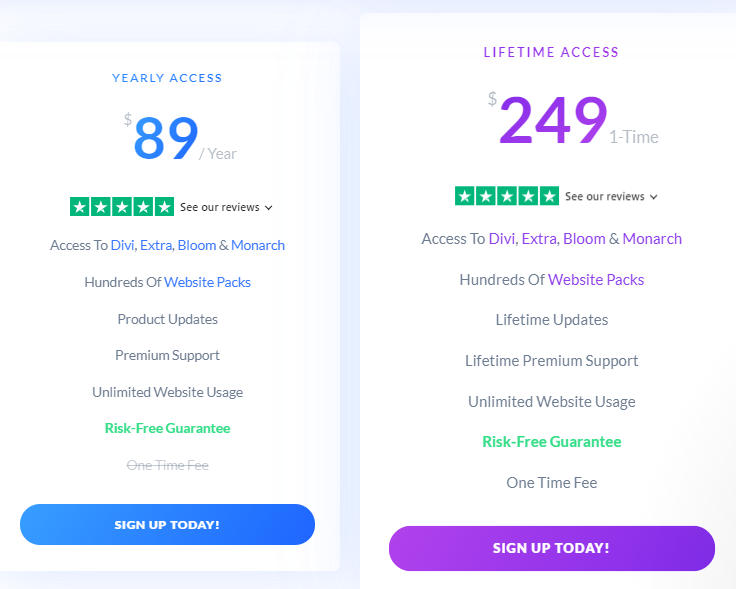Click Risk-Free Guarantee in the Yearly plan
This screenshot has height=589, width=736.
(168, 428)
